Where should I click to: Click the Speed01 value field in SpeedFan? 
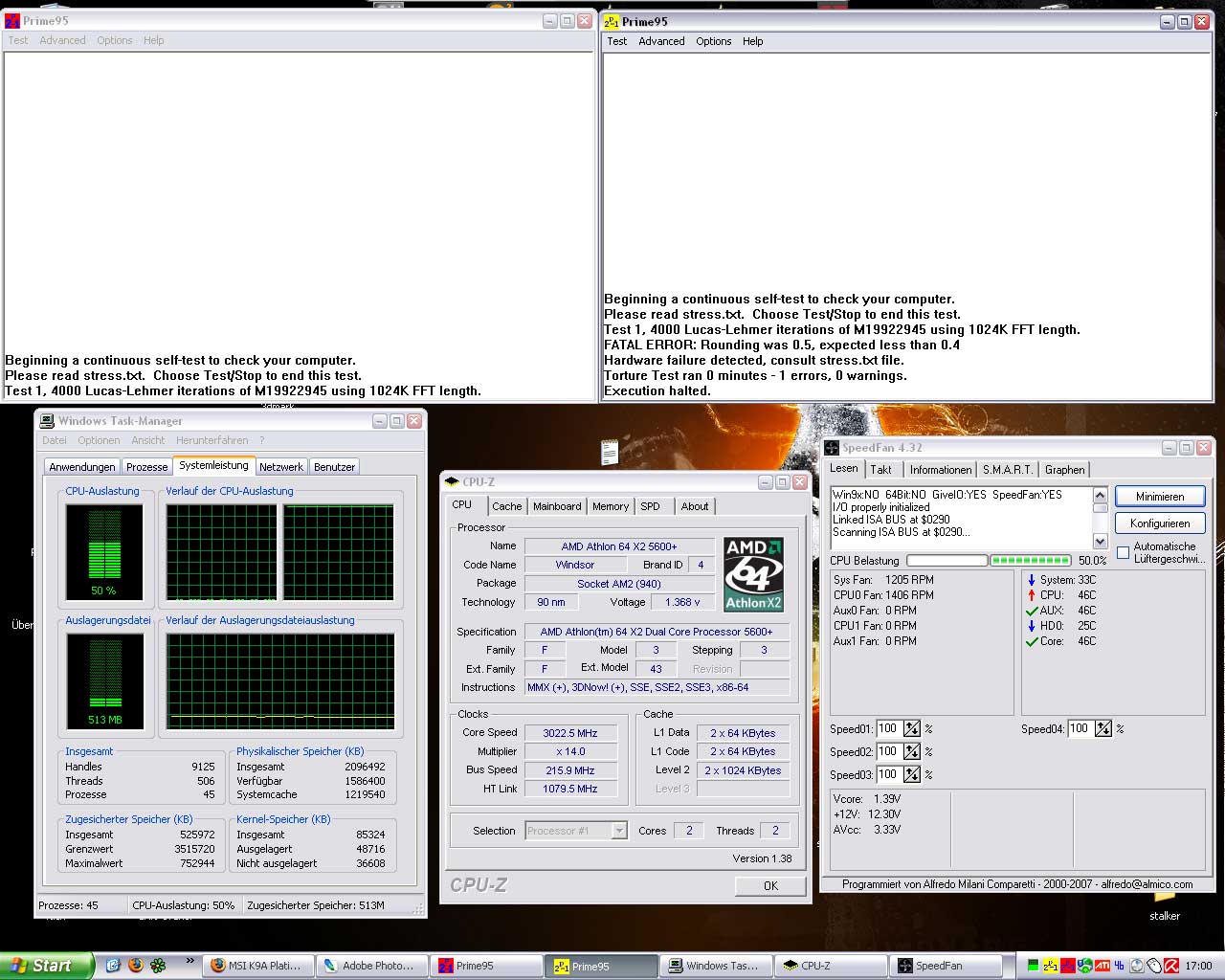click(889, 728)
